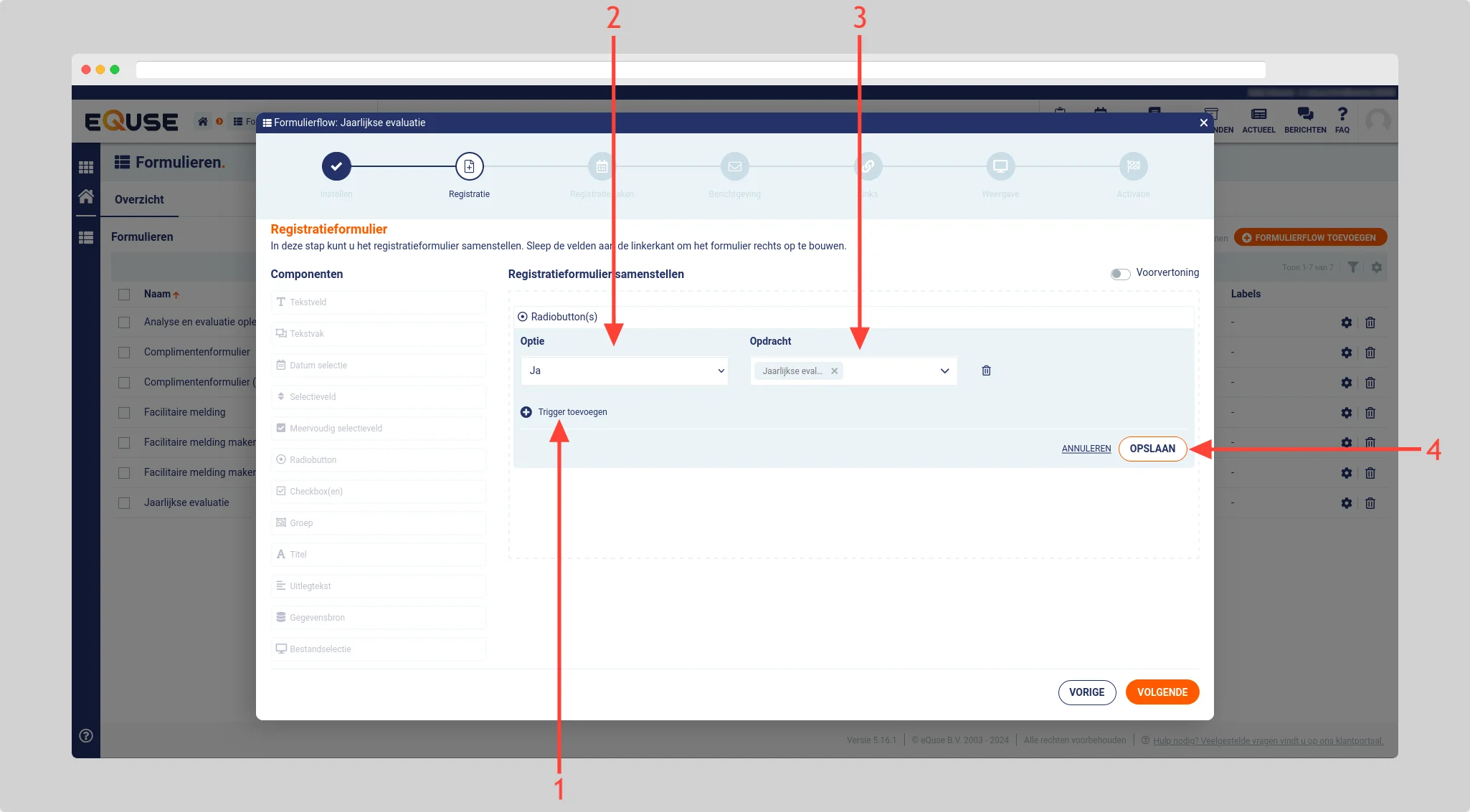The image size is (1470, 812).
Task: Click the Volgende button
Action: click(x=1162, y=692)
